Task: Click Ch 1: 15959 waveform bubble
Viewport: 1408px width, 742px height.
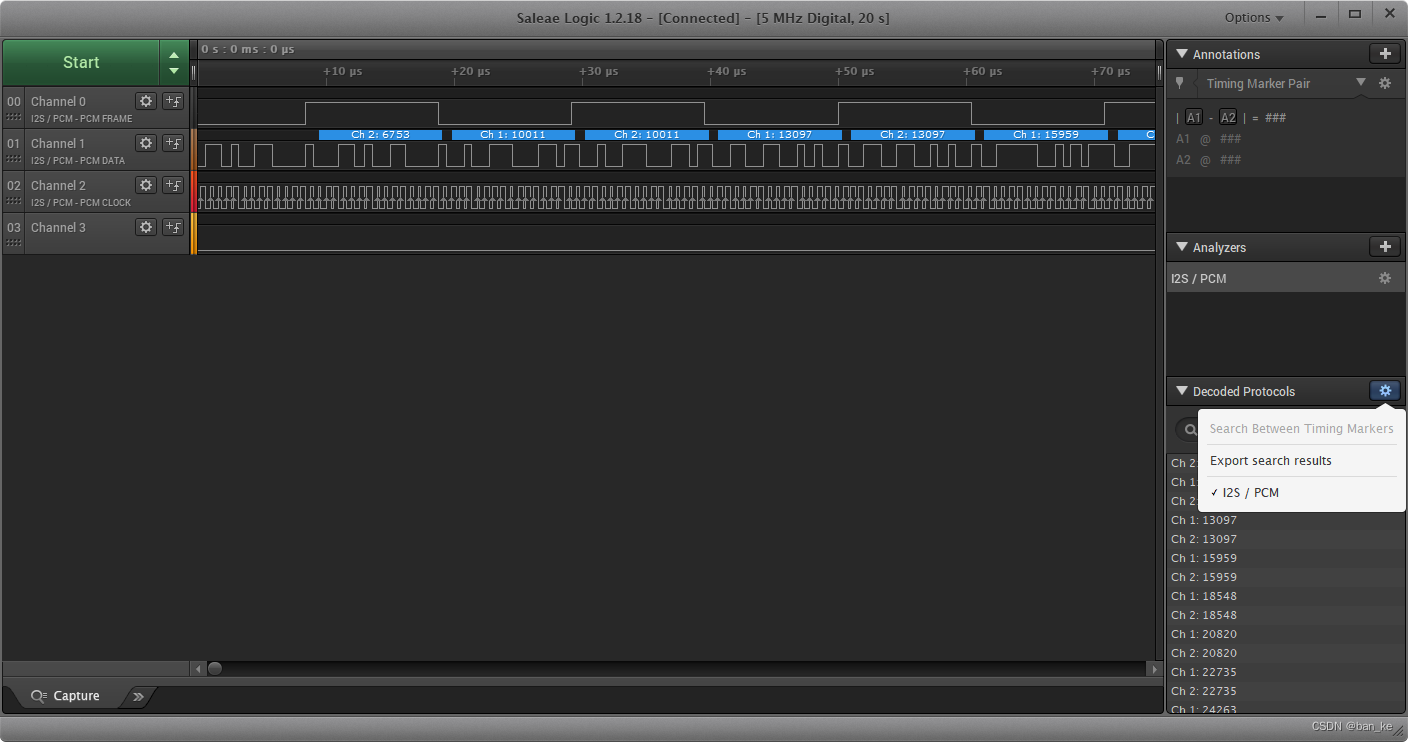Action: tap(1045, 134)
